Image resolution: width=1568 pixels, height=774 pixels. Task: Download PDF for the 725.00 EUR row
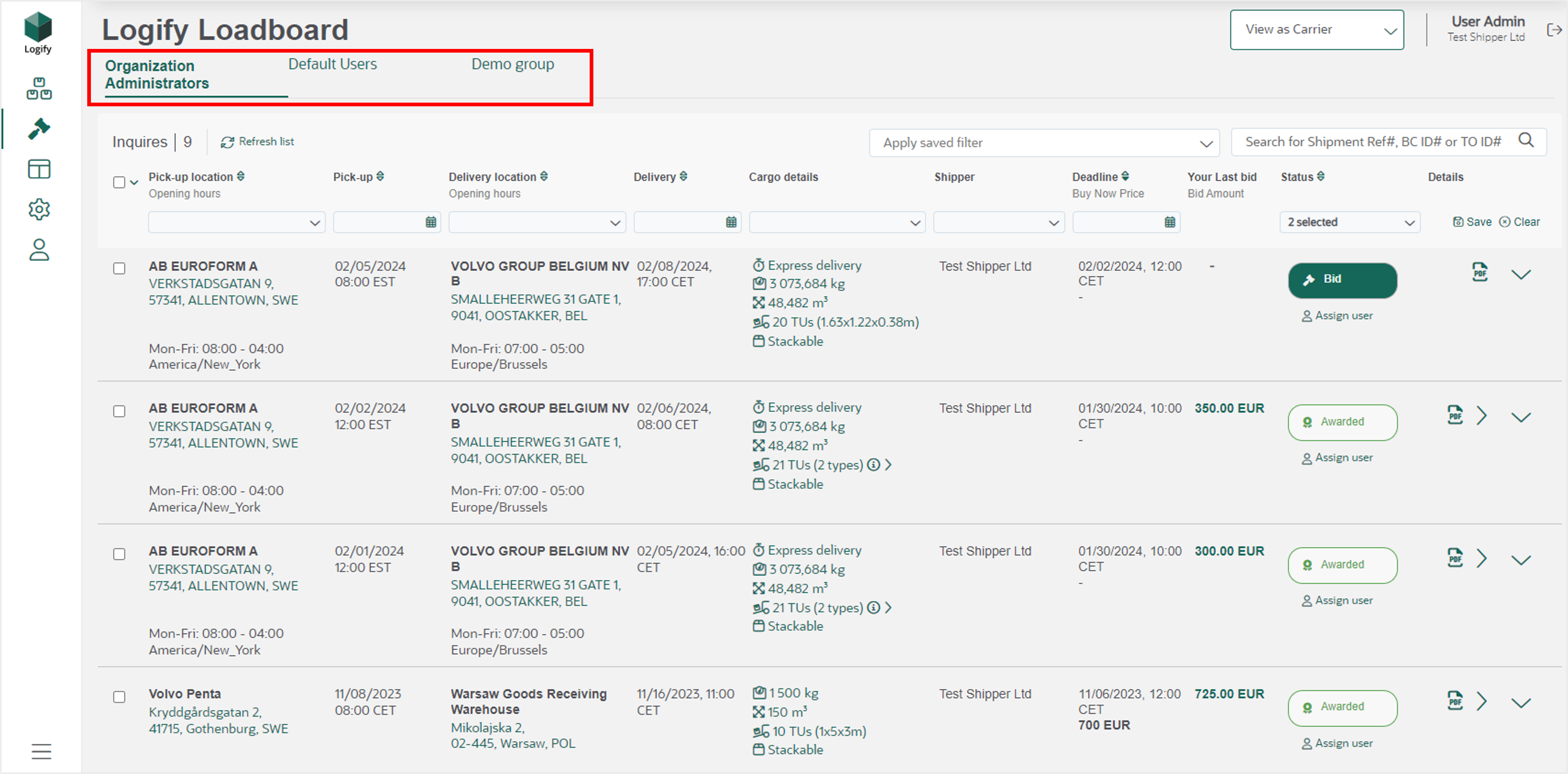pos(1455,701)
